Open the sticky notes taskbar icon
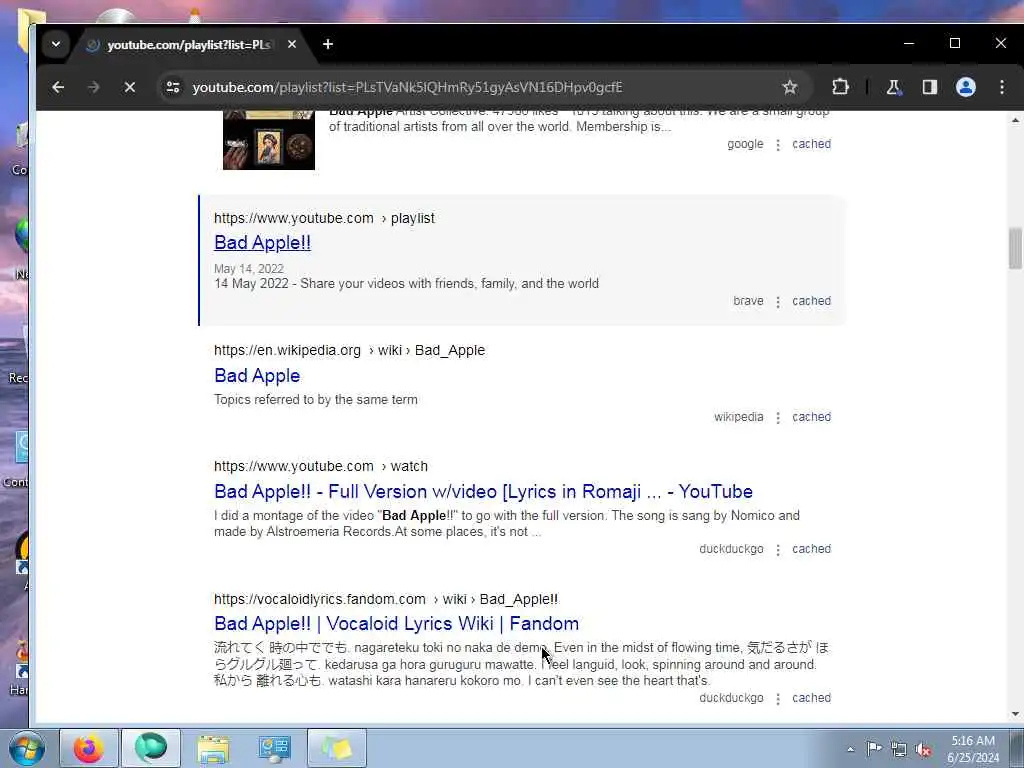Image resolution: width=1024 pixels, height=768 pixels. pyautogui.click(x=336, y=748)
